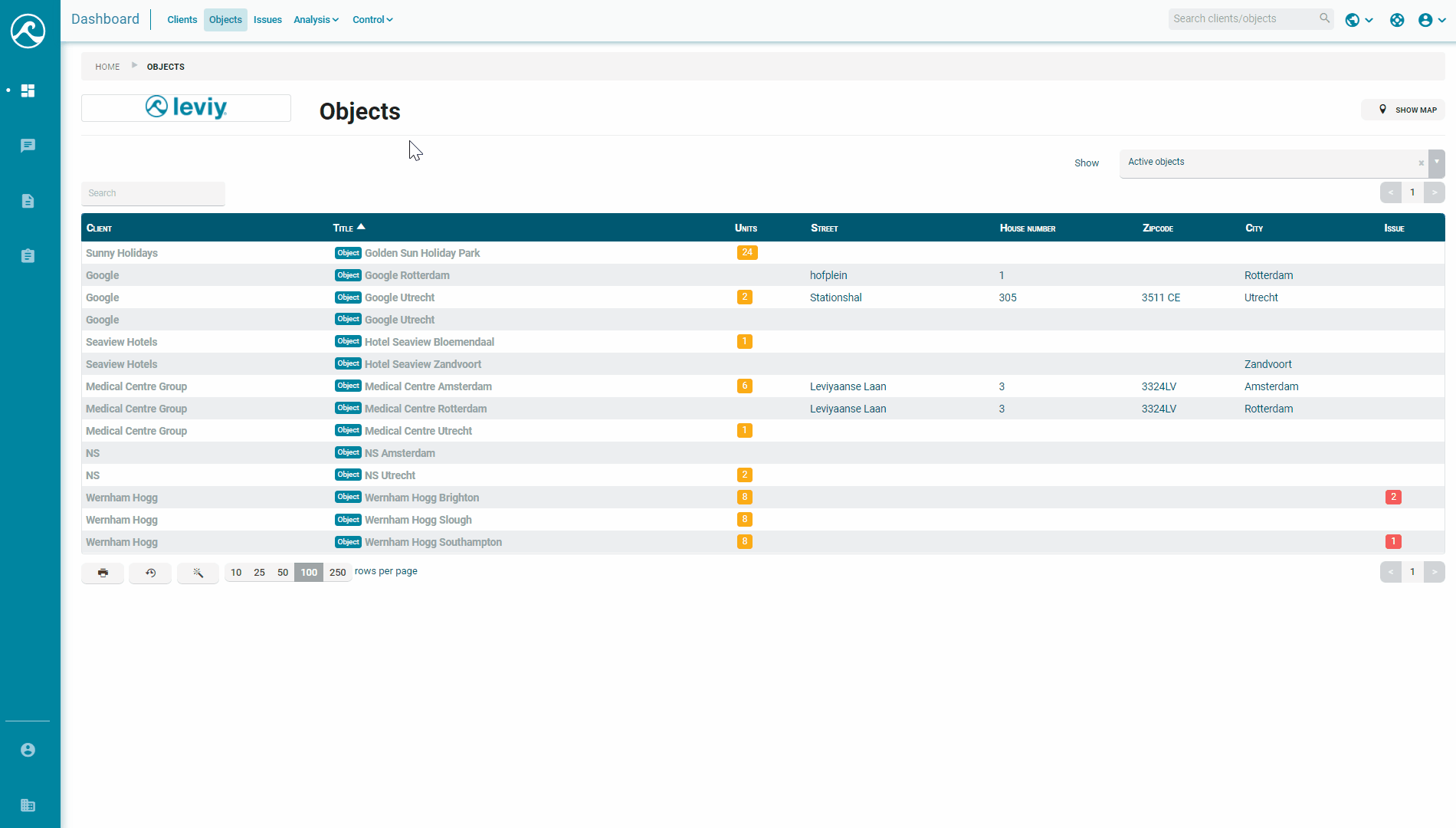Open the Issues navigation item
Viewport: 1456px width, 828px height.
pos(267,19)
